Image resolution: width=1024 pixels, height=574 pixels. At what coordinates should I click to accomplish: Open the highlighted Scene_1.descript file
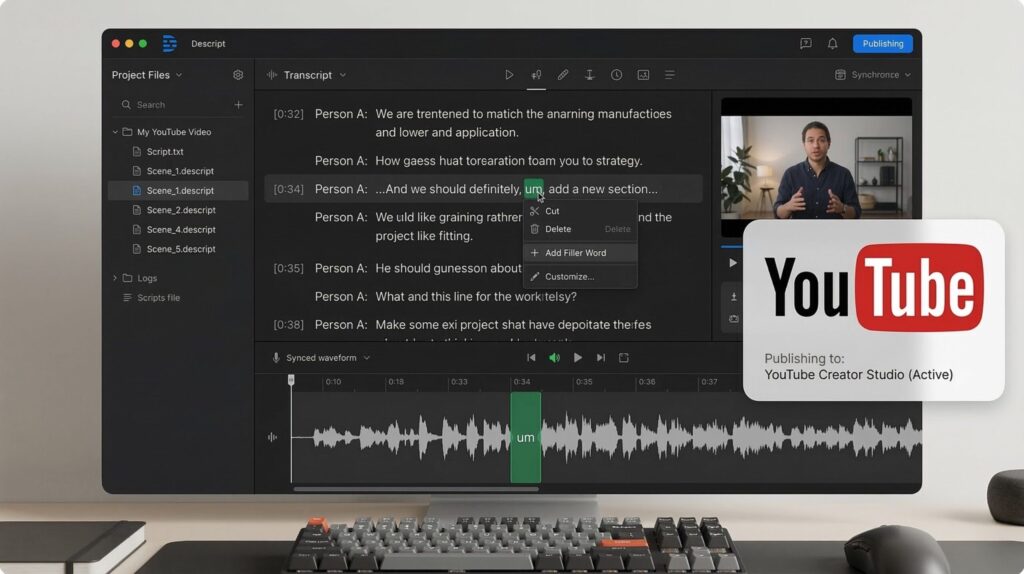coord(178,191)
